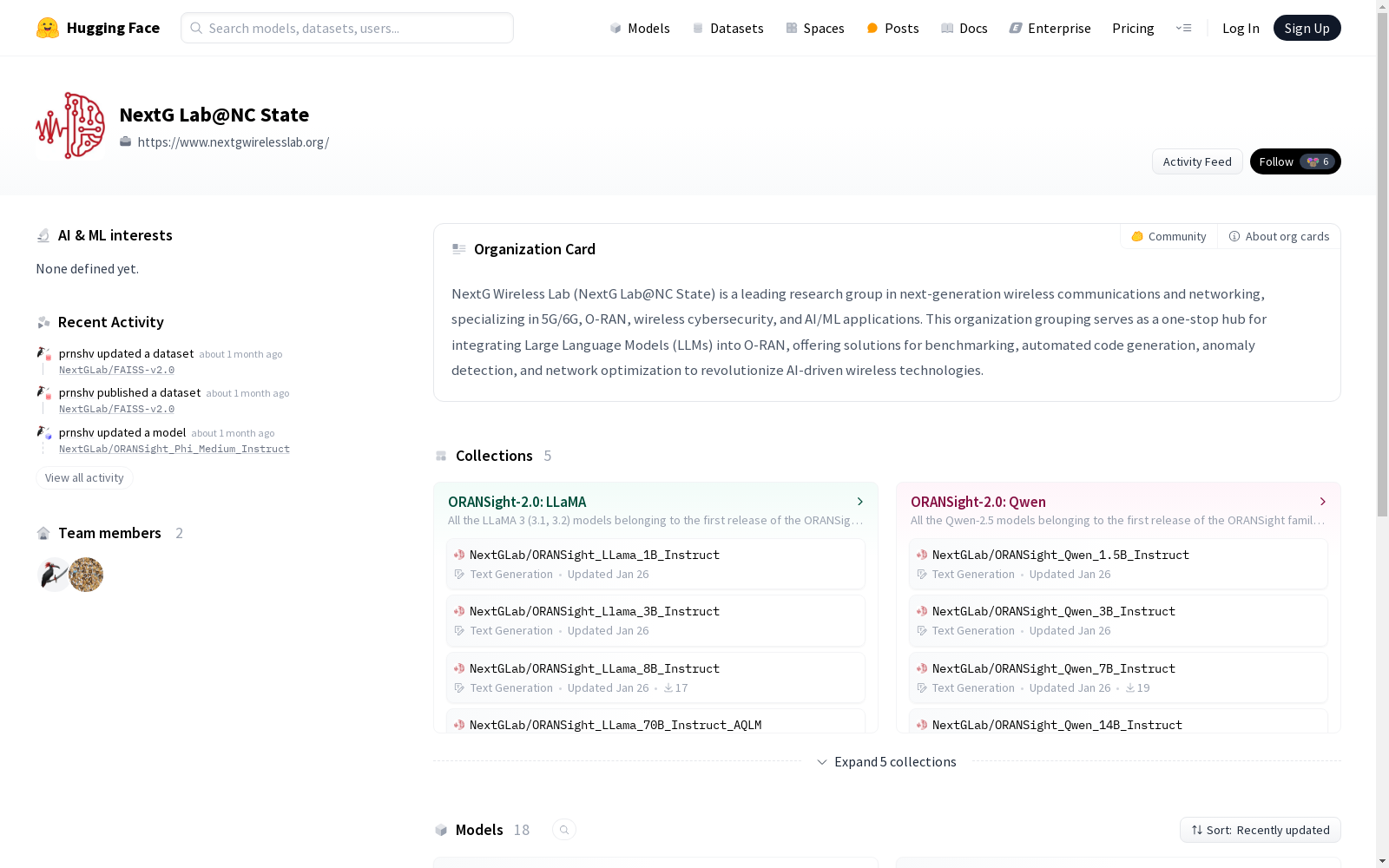1389x868 pixels.
Task: Click the NextG Lab organization logo
Action: (70, 126)
